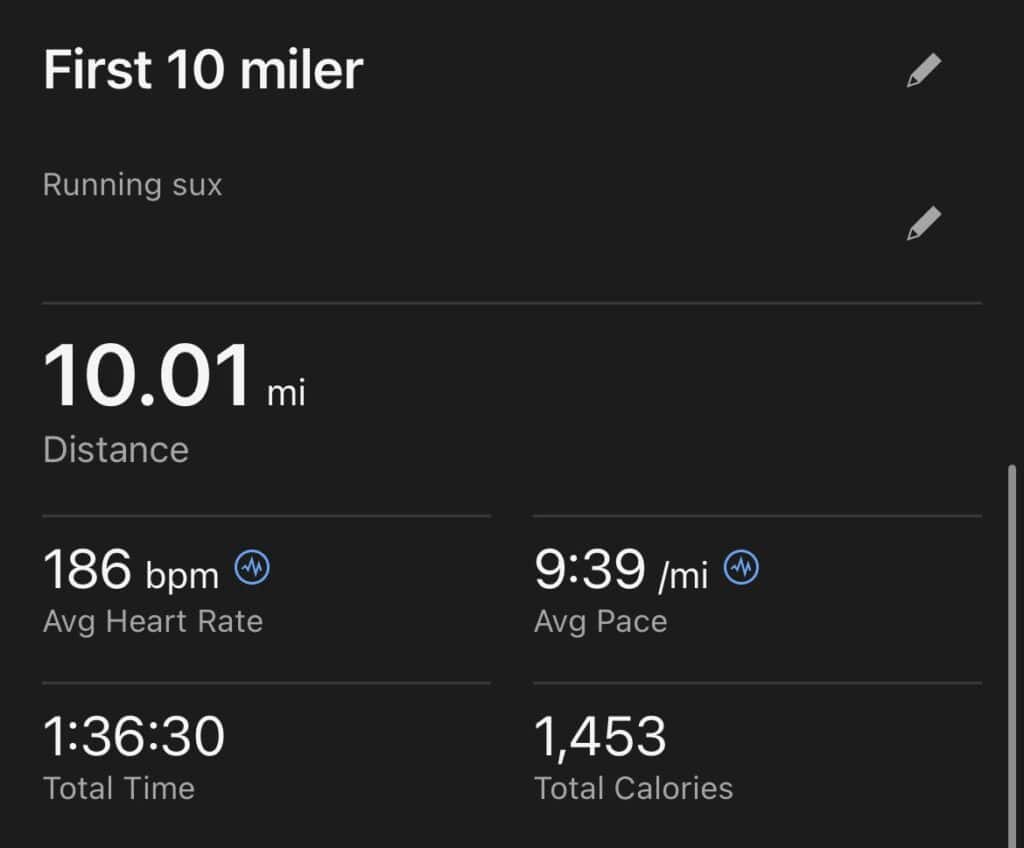
Task: Click the "Total Time" label
Action: click(119, 788)
